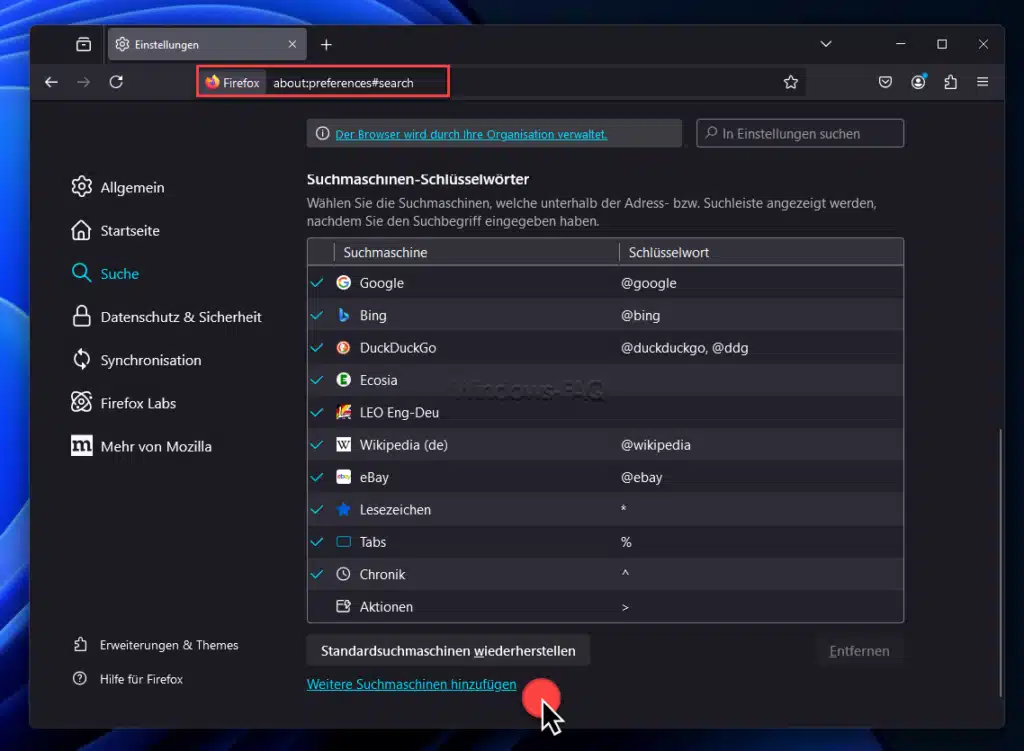Sort by the Suchmaschine column header
1024x751 pixels.
[476, 252]
